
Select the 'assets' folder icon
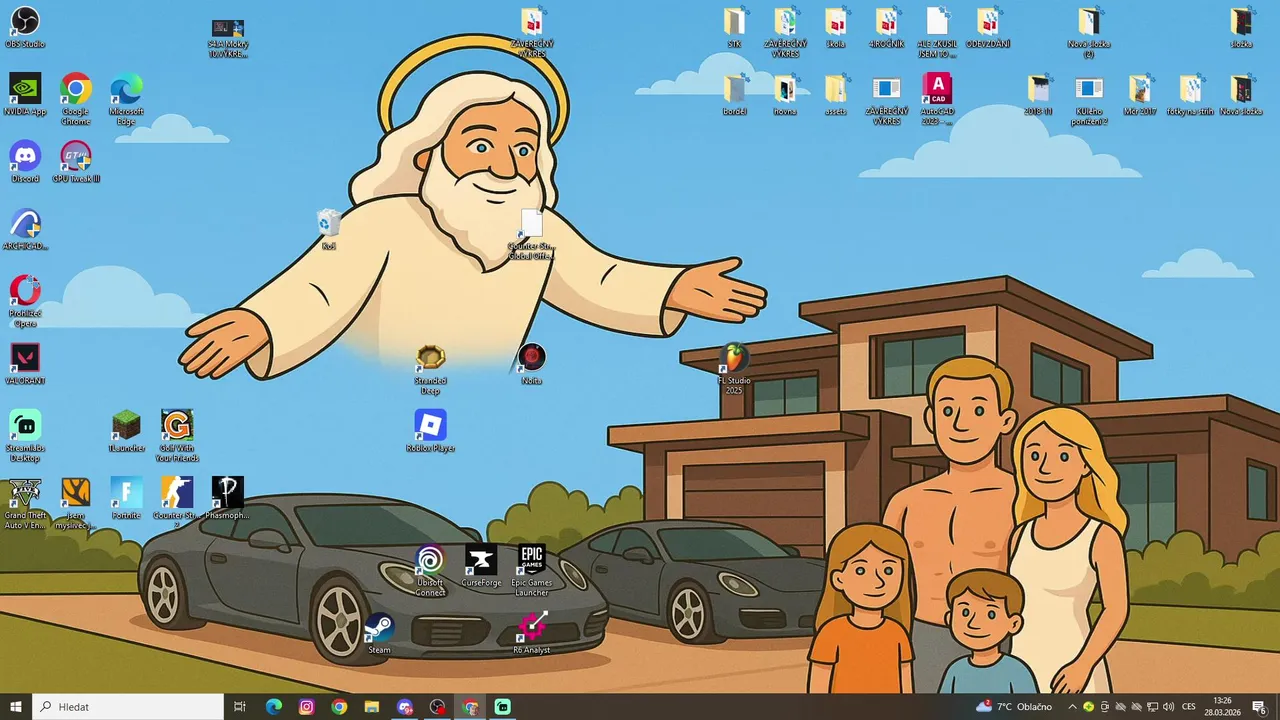836,95
